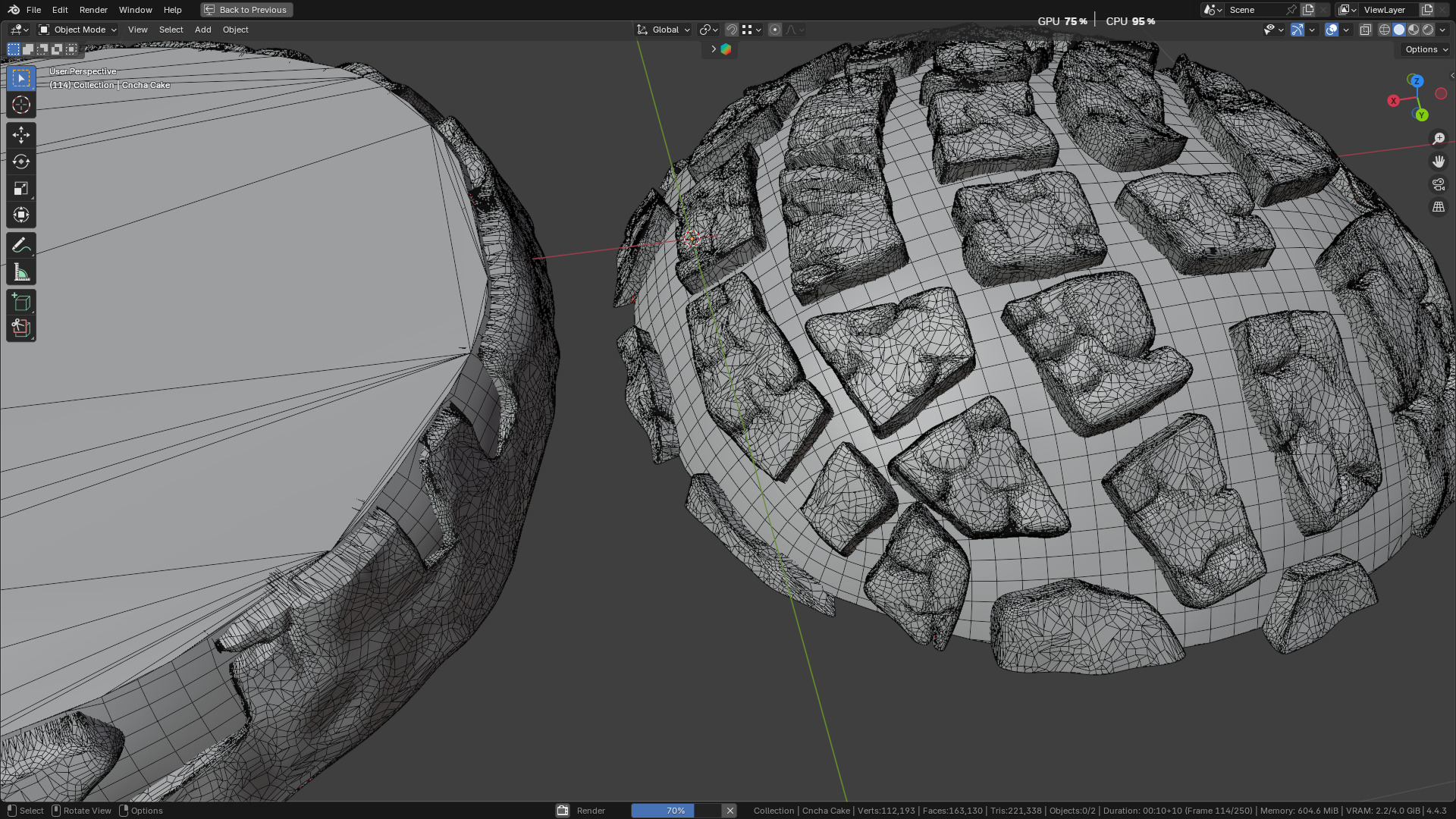Select the Rotate tool
The image size is (1456, 819).
(21, 162)
